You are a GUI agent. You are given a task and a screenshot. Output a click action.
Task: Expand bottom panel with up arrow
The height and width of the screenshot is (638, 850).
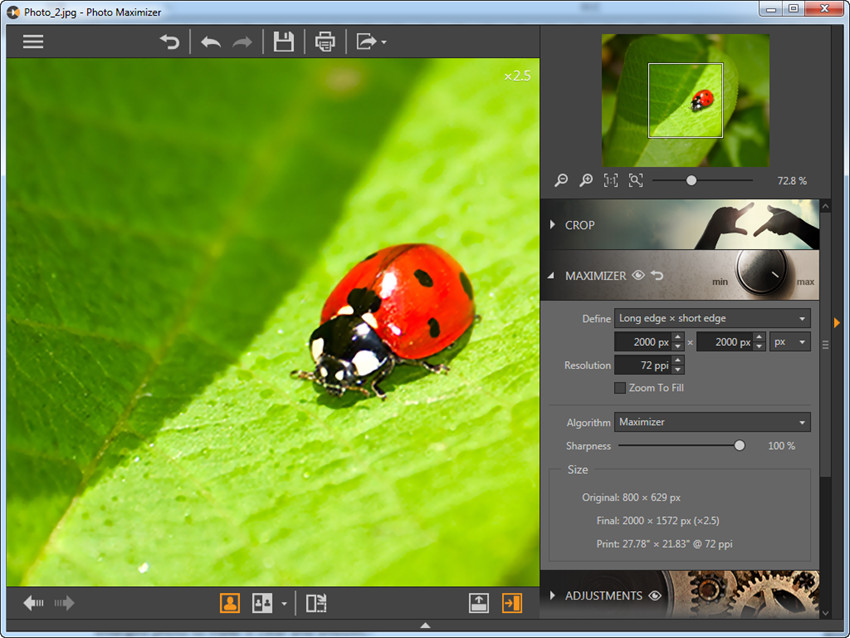tap(426, 626)
